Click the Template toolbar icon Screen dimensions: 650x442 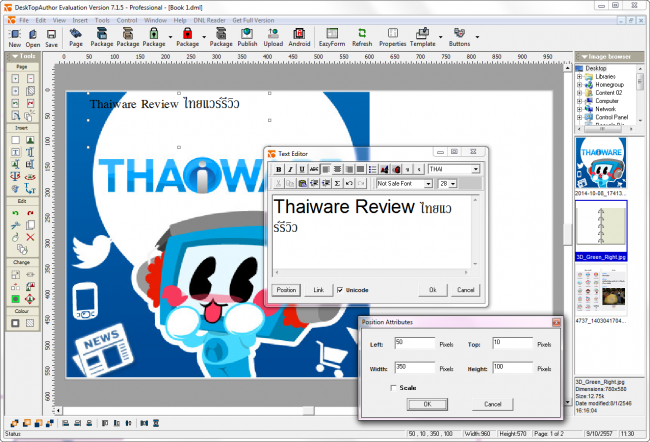pos(422,38)
